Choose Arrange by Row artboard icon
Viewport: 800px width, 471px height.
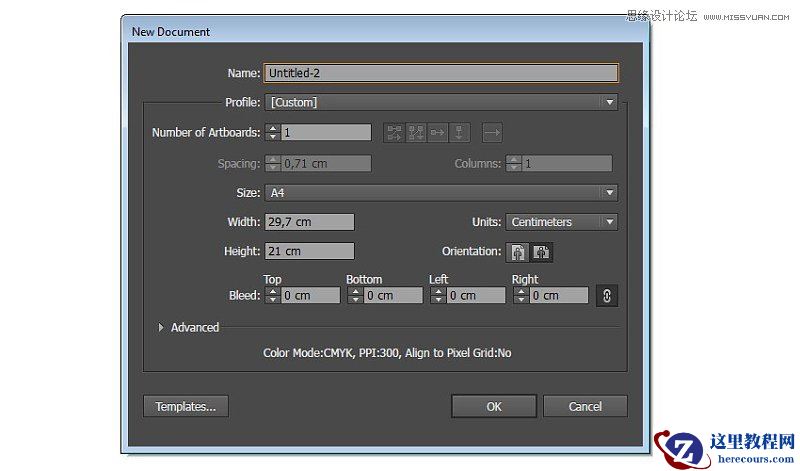click(x=438, y=132)
